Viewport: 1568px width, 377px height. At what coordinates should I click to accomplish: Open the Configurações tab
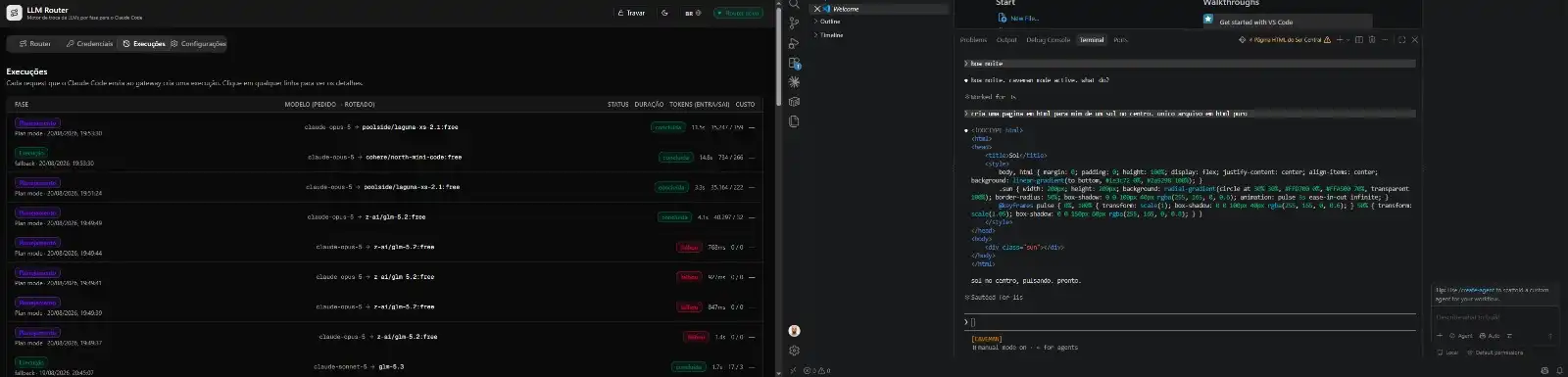(198, 43)
